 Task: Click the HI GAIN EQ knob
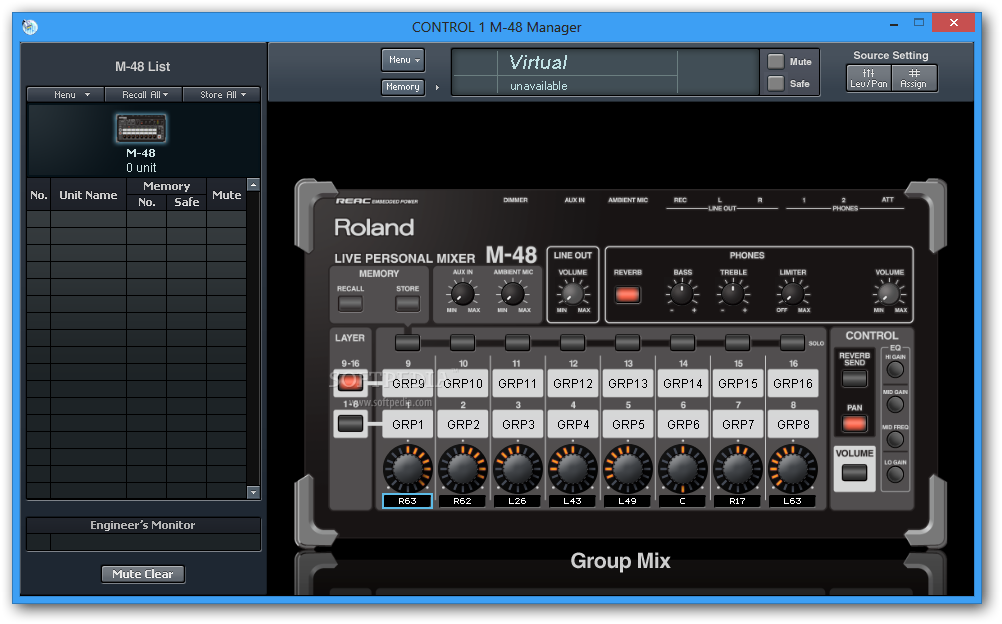895,370
